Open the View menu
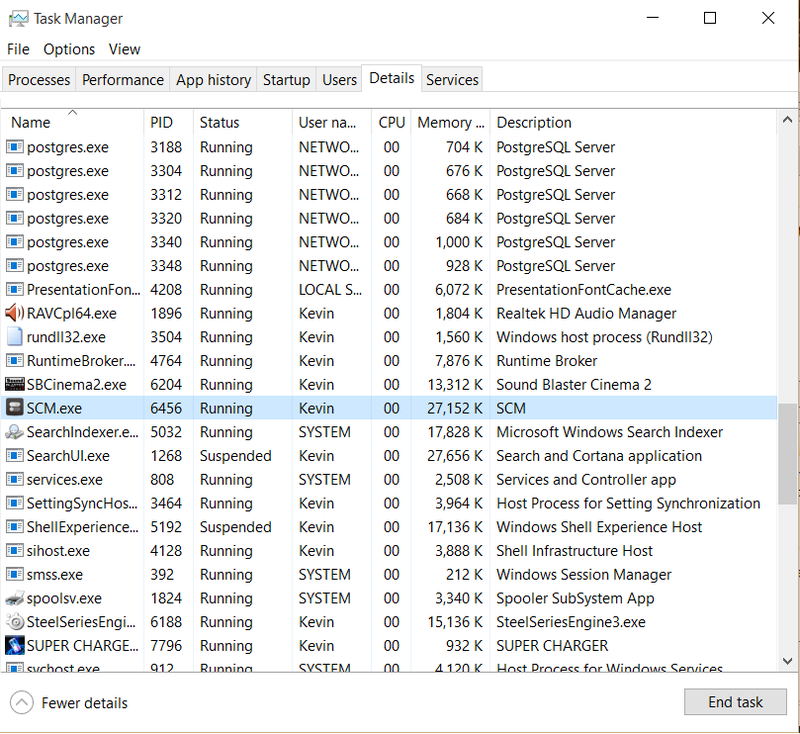The image size is (800, 734). (124, 49)
